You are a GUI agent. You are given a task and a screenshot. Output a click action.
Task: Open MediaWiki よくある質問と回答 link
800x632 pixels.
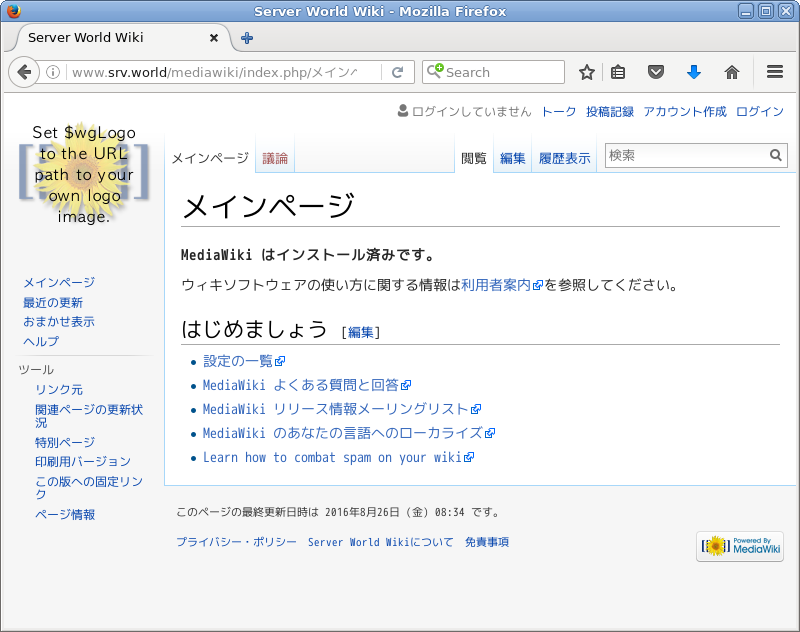(x=307, y=385)
